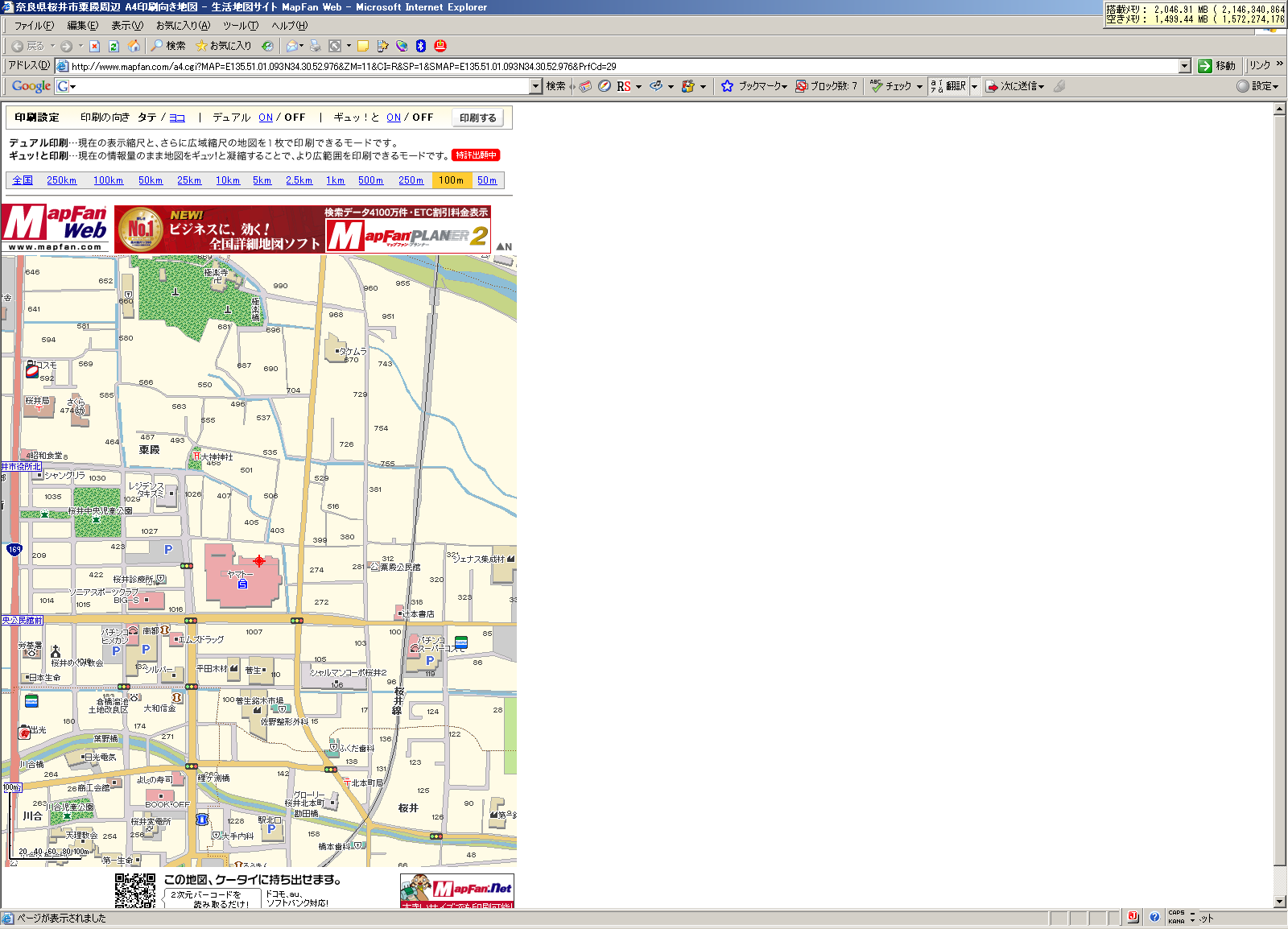Select the highlighted 100m map scale
The image size is (1288, 929).
[452, 180]
